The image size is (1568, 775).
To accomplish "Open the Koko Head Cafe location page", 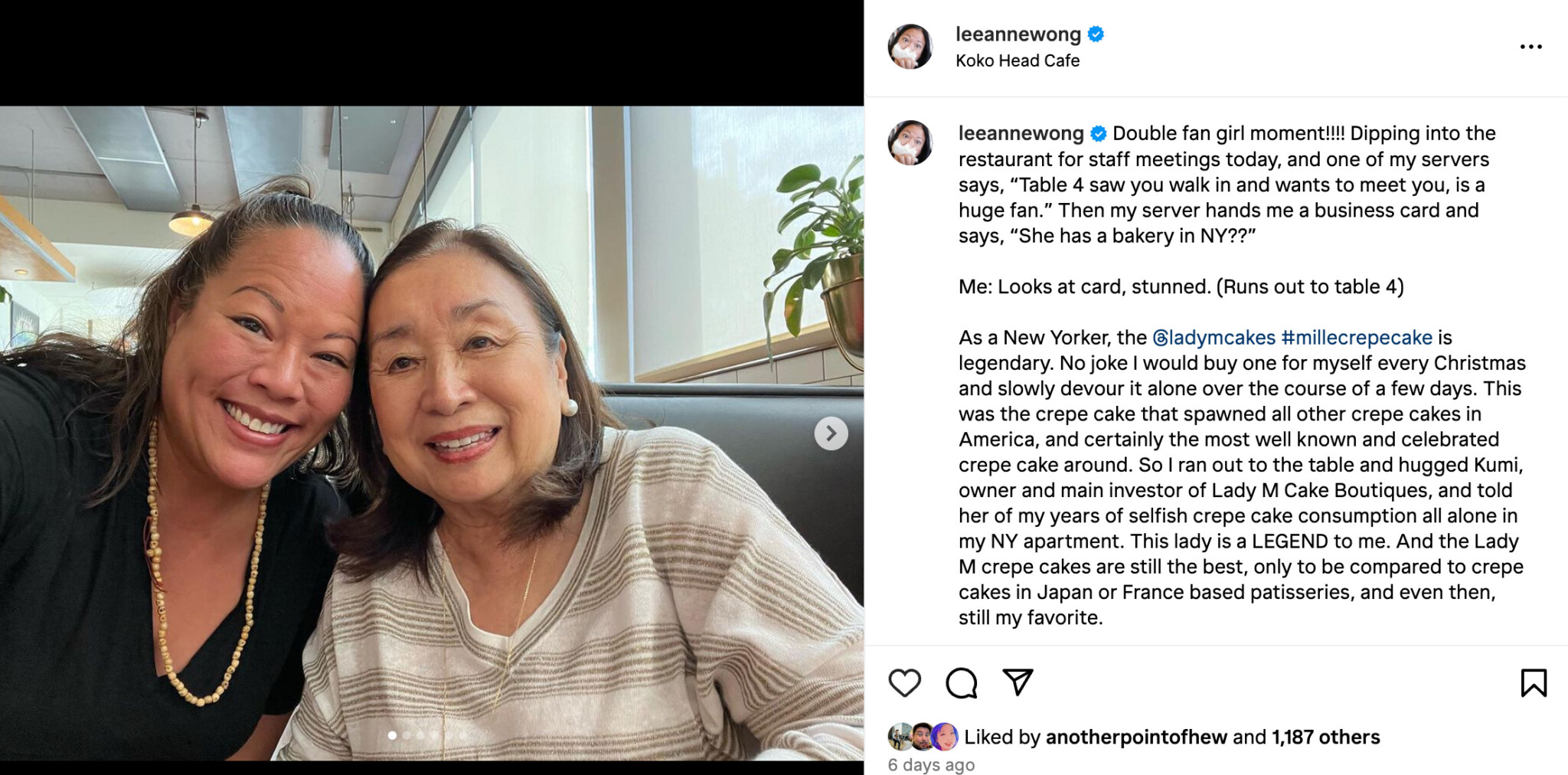I will (1017, 60).
